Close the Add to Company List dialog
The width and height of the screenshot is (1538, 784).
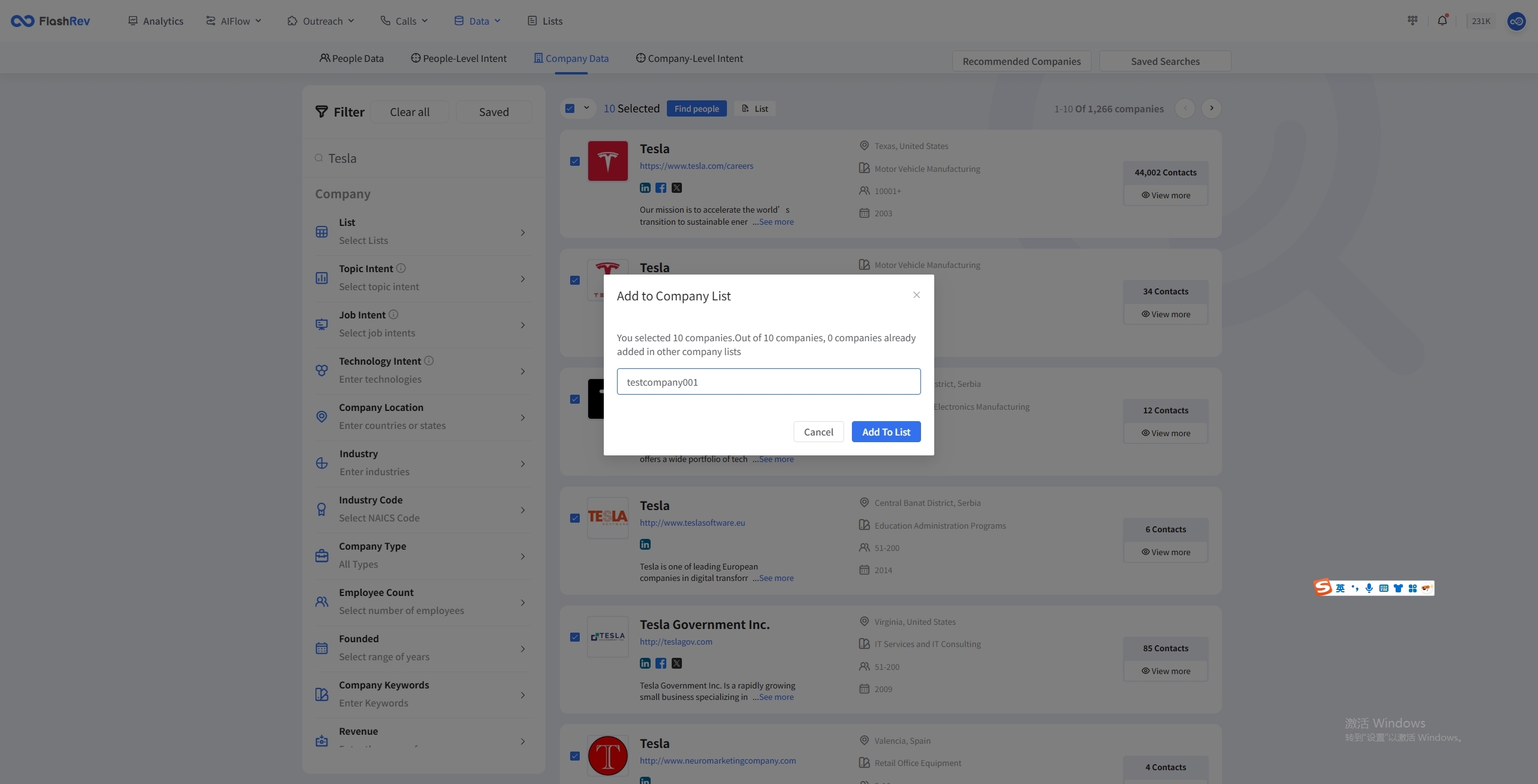pos(916,295)
